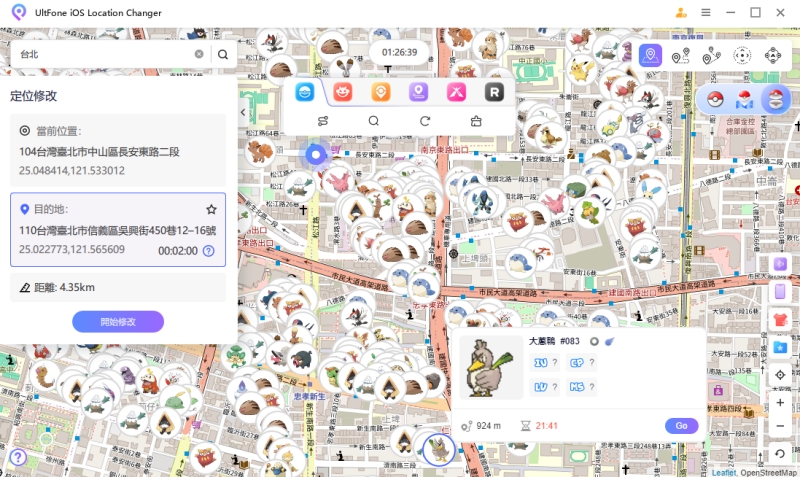Favorite the destination with the star icon
Screen dimensions: 800x477
pyautogui.click(x=211, y=210)
